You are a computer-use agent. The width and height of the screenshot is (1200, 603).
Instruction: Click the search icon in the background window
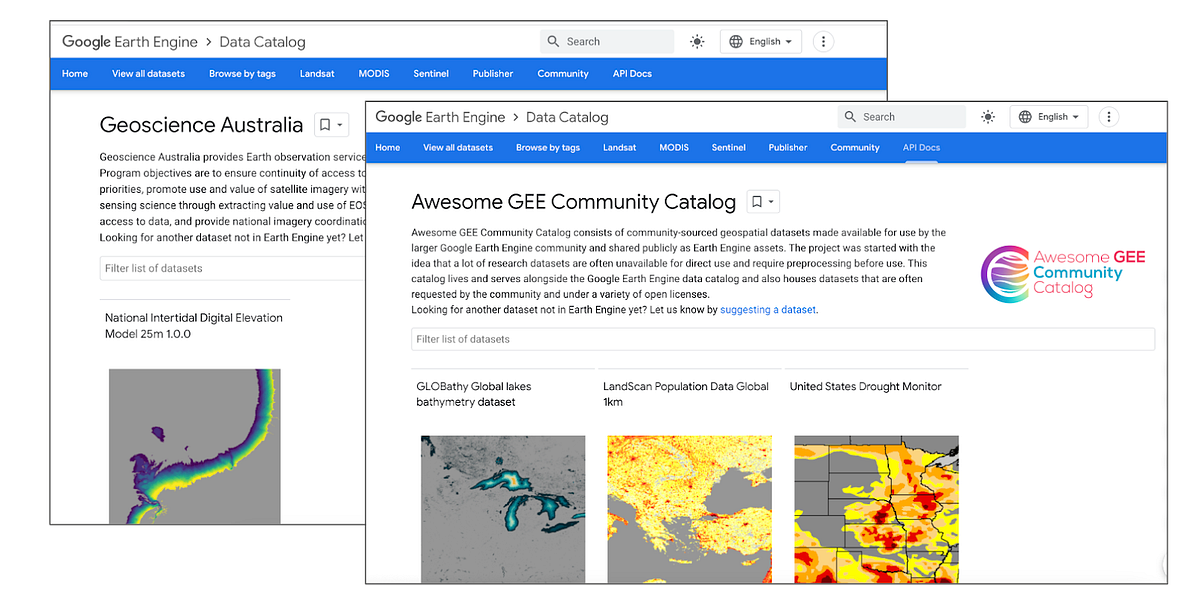pyautogui.click(x=554, y=41)
